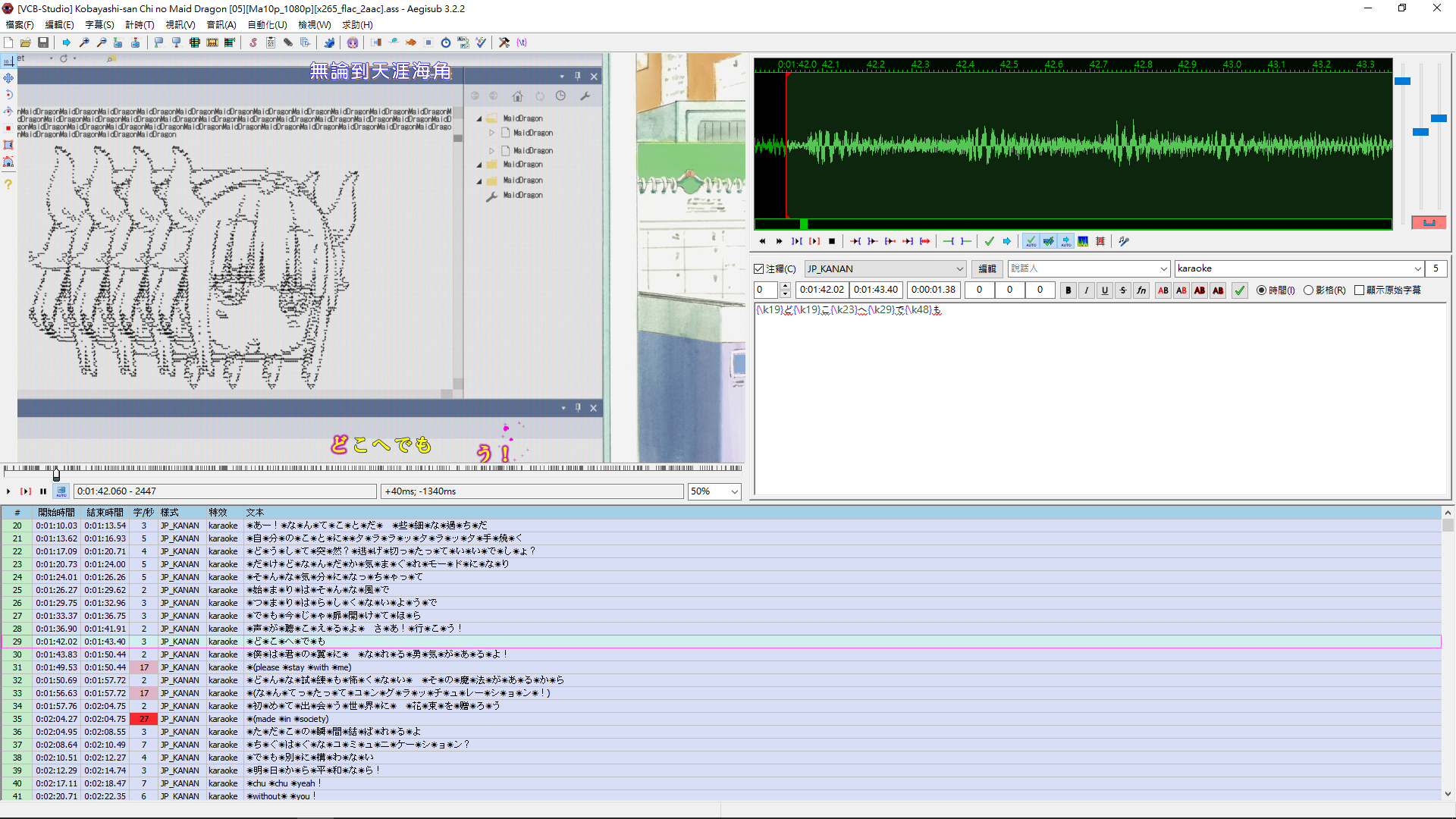Open the karaoke effect dropdown

click(1417, 268)
